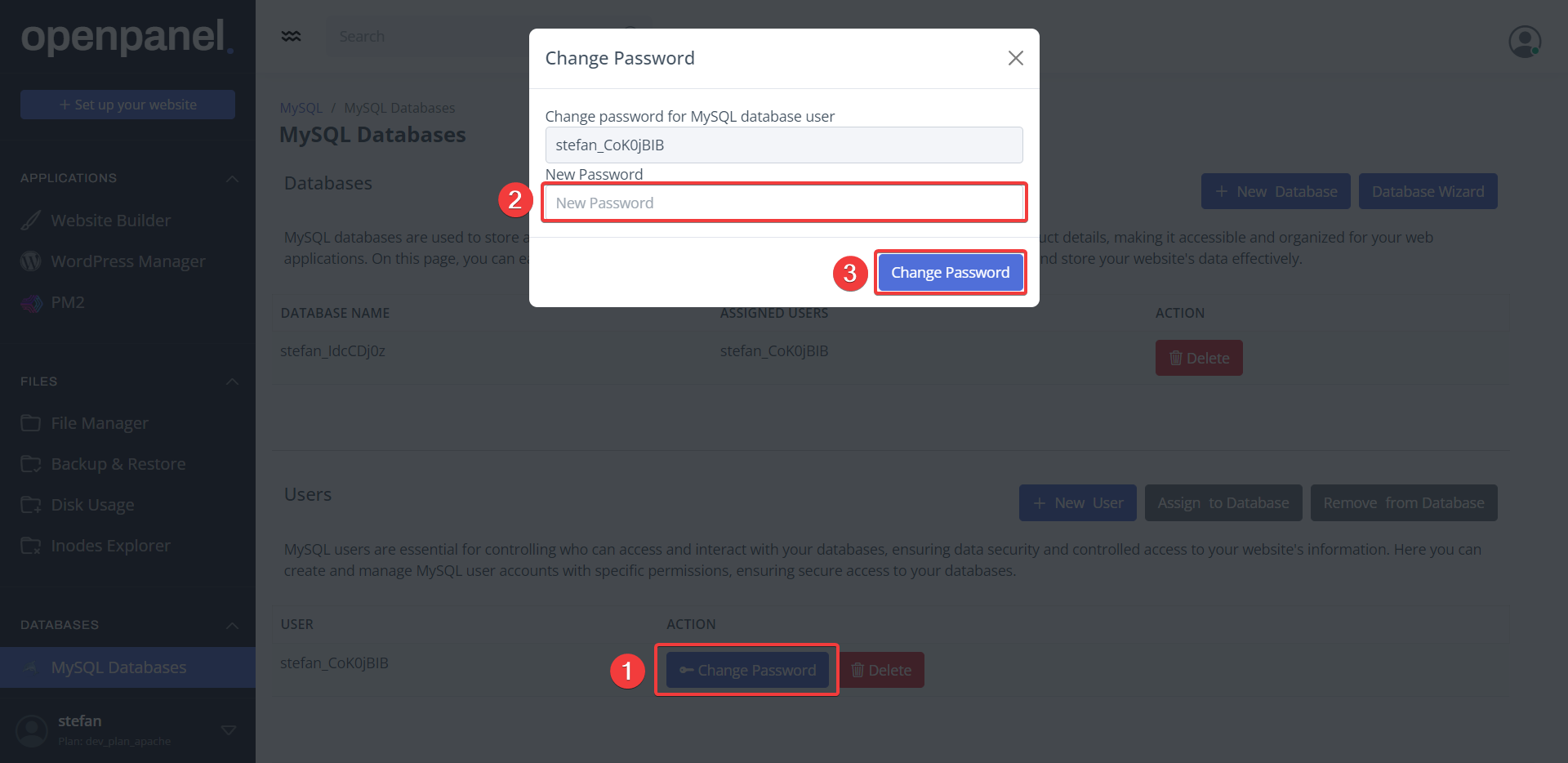Select MySQL Databases menu item
The image size is (1568, 763).
118,667
